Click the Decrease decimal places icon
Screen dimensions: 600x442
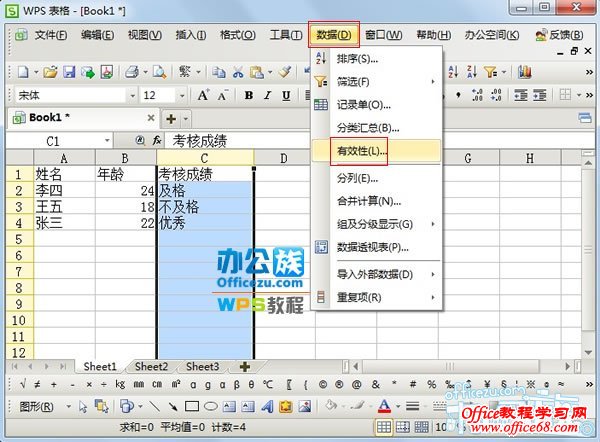(496, 95)
